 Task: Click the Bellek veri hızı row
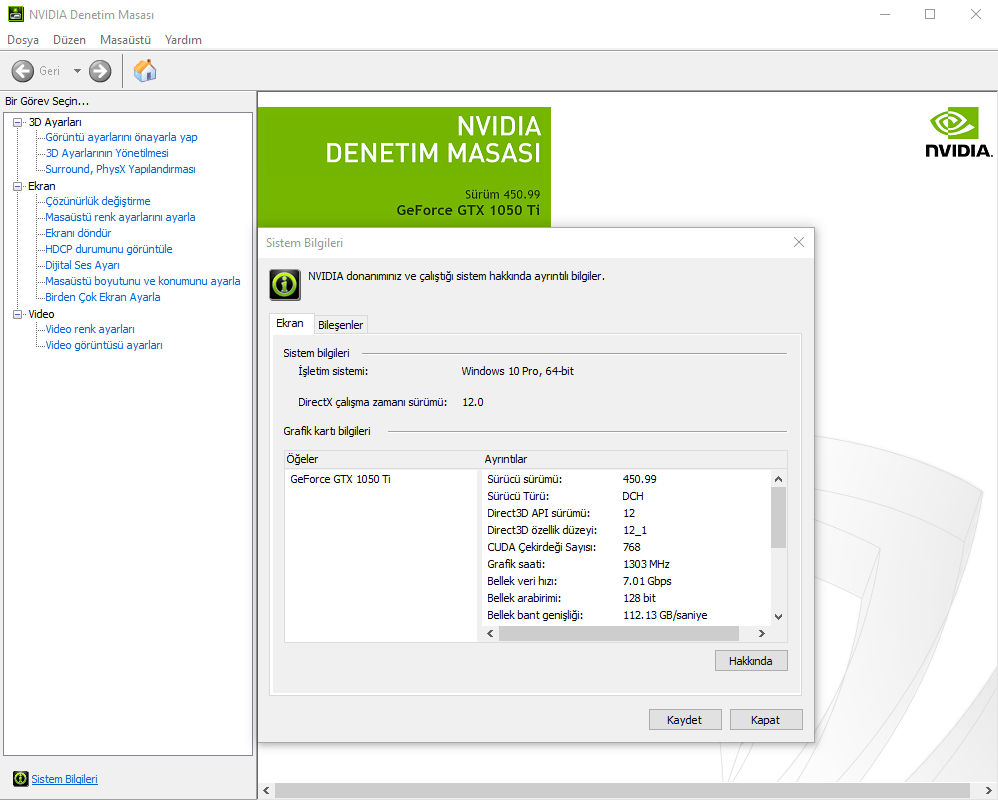pos(627,581)
